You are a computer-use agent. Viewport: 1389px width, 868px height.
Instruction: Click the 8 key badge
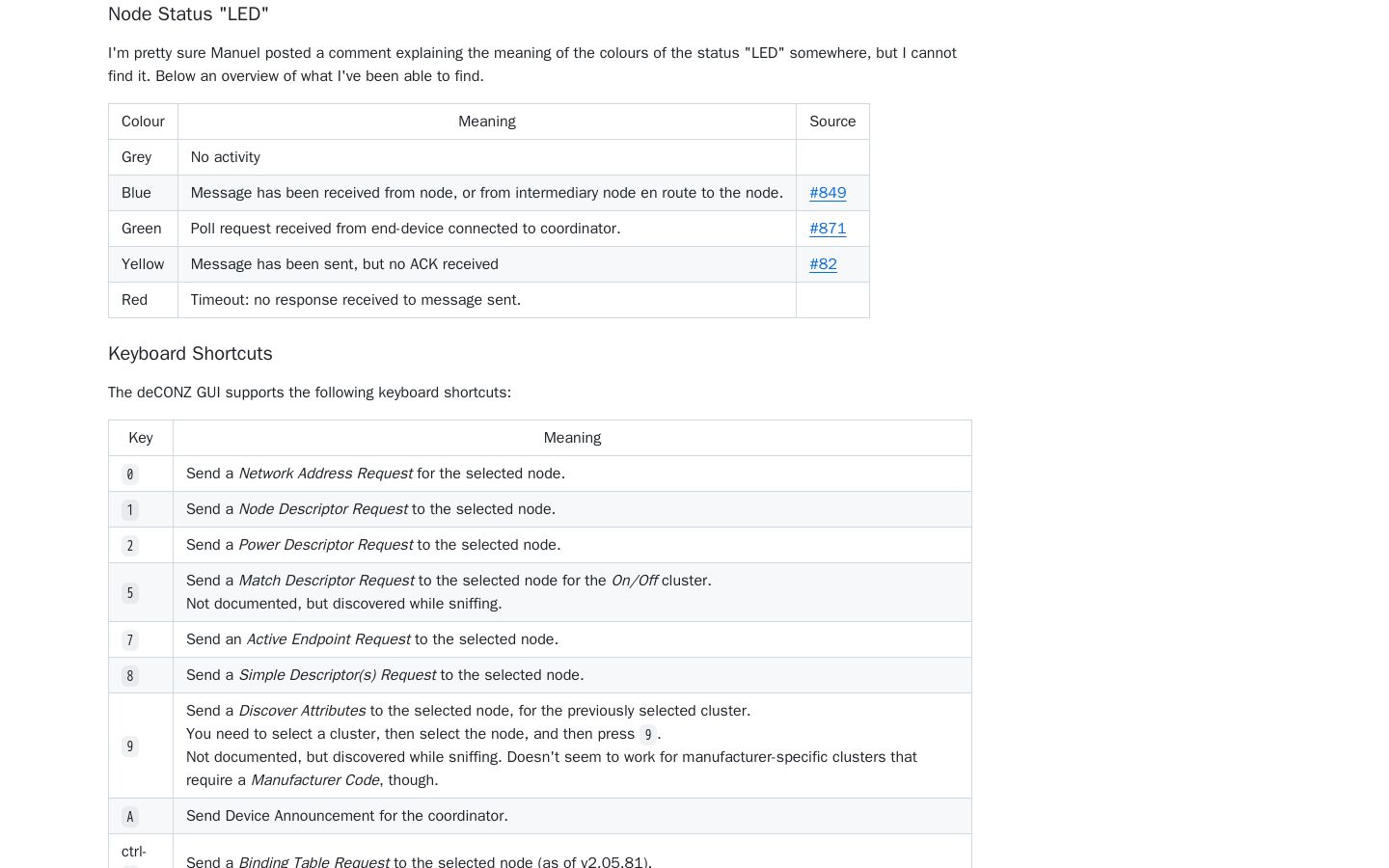[x=130, y=676]
